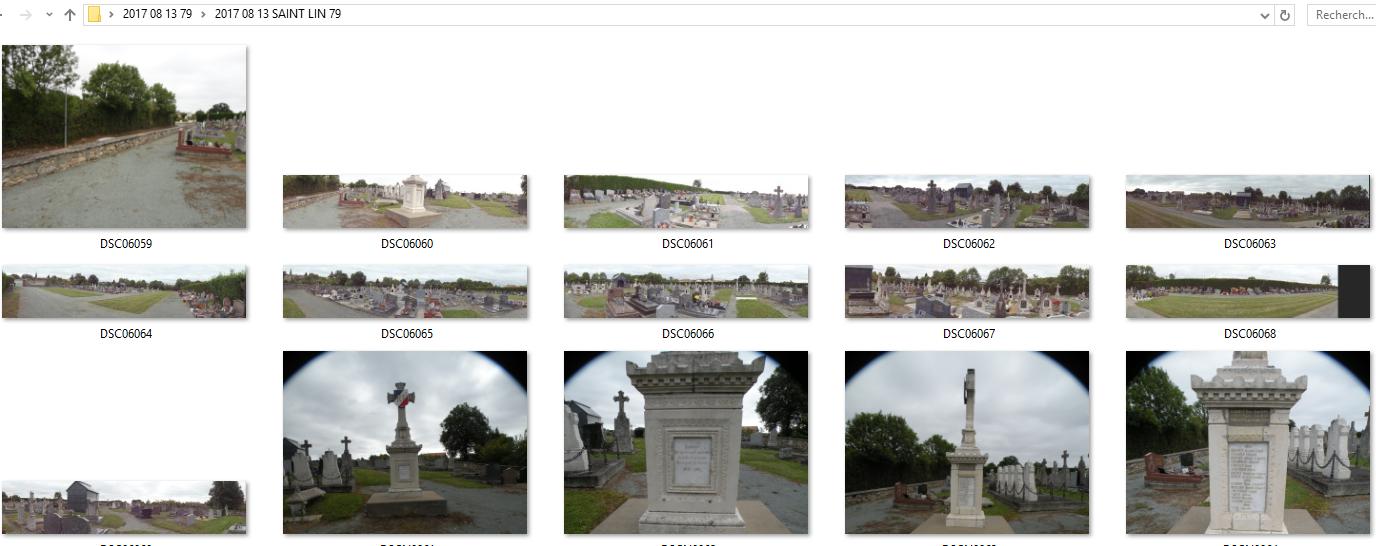
Task: Select fisheye photo of cross with red ribbon
Action: click(405, 443)
